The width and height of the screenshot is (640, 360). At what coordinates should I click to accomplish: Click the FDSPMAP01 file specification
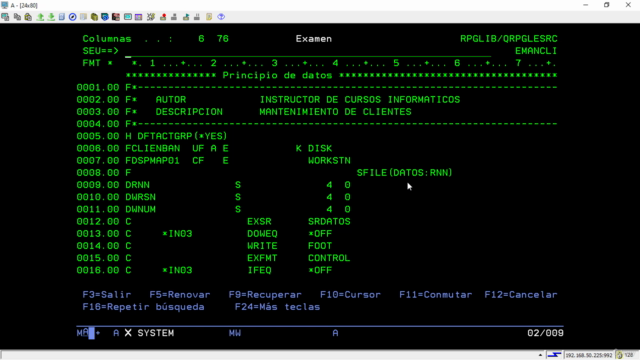153,161
